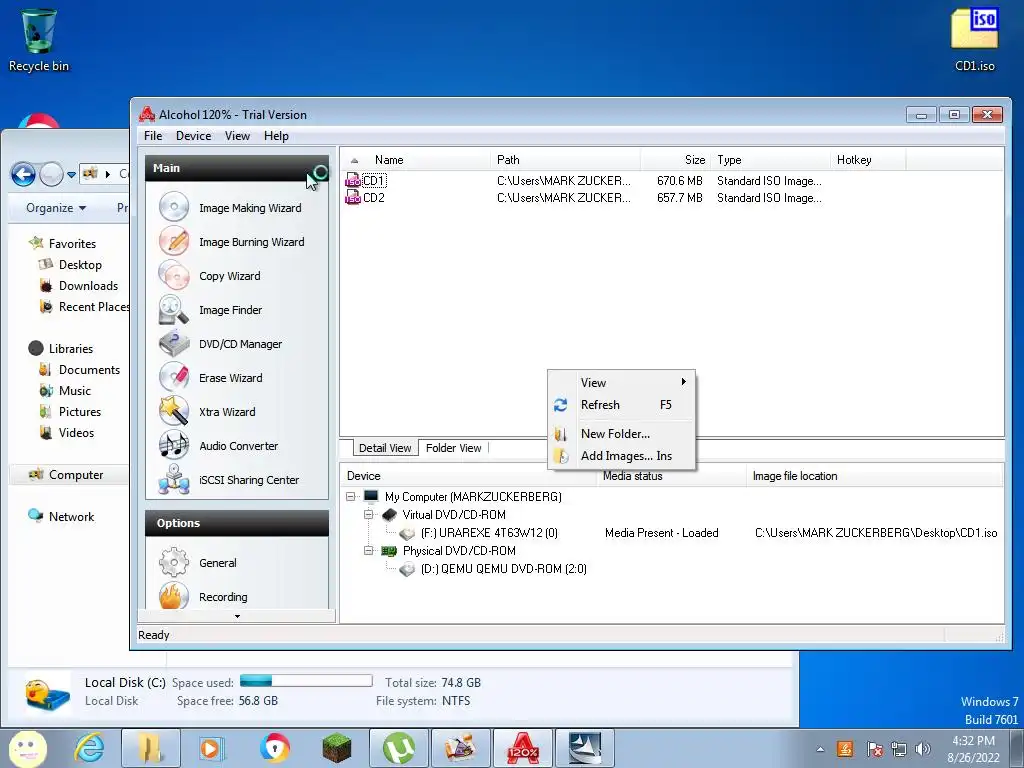Click the Hotkey column header
Viewport: 1024px width, 768px height.
(867, 160)
